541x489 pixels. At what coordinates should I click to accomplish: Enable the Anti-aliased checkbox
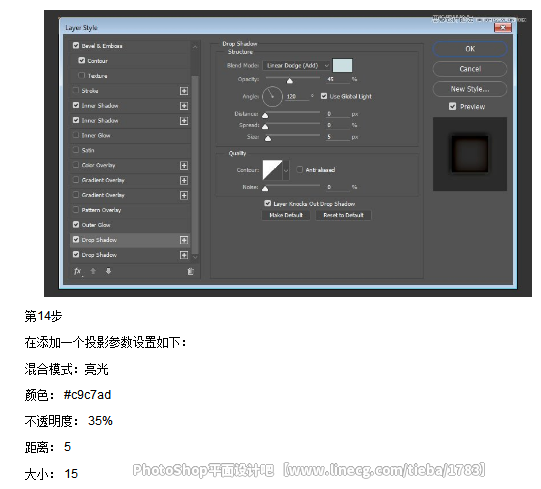coord(299,169)
